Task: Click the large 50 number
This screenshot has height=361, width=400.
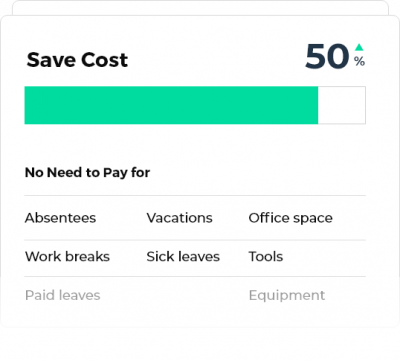Action: pyautogui.click(x=327, y=56)
